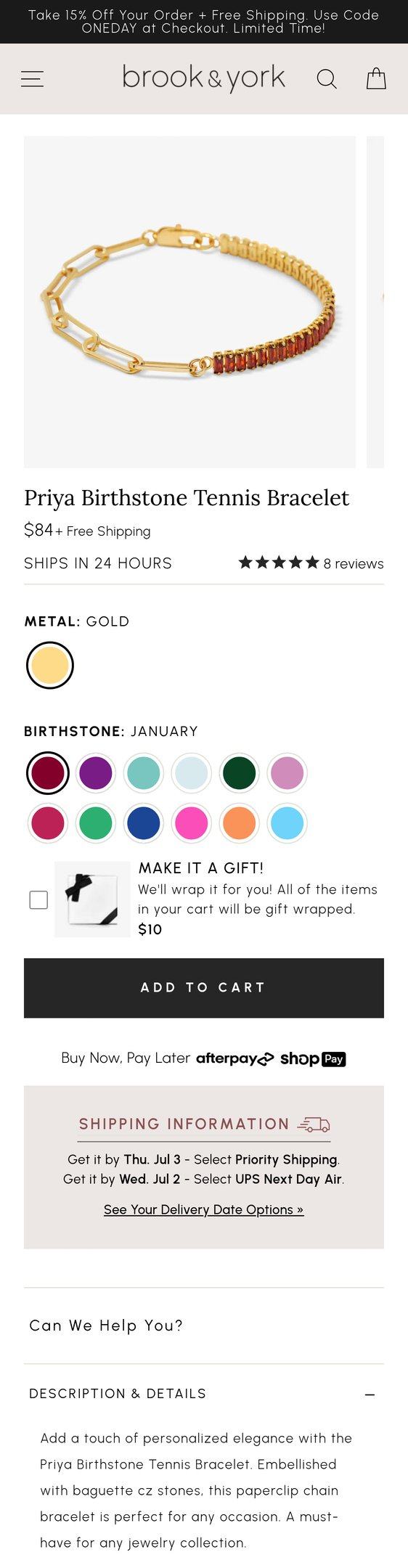Image resolution: width=408 pixels, height=1568 pixels.
Task: Click the gift box wrap image
Action: 92,899
